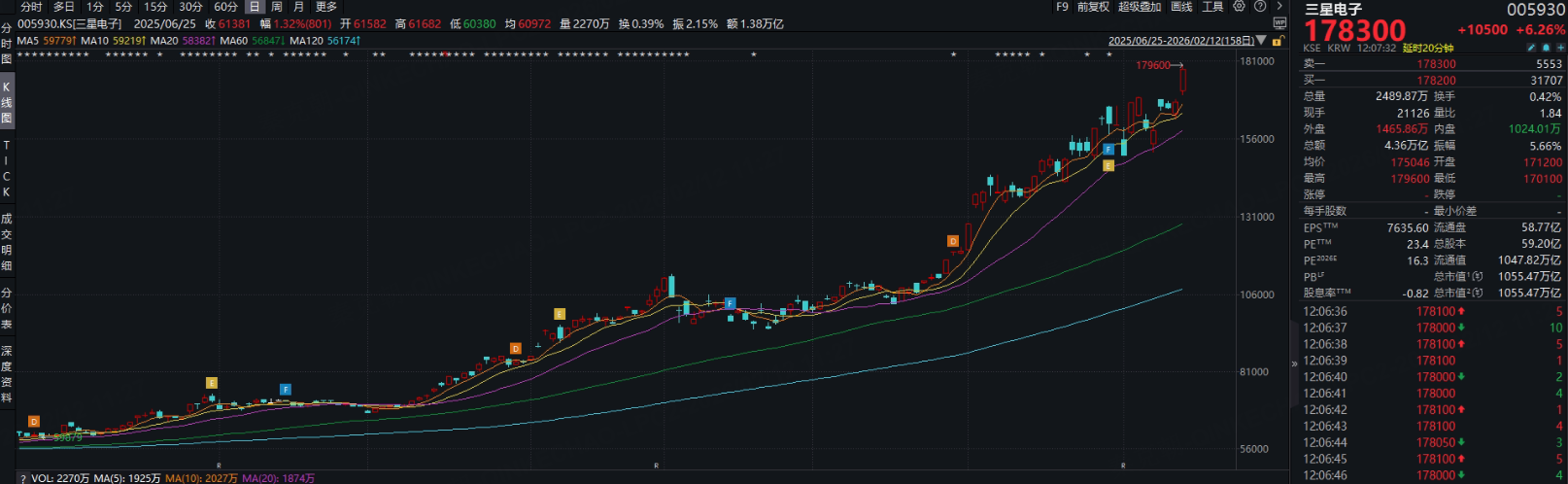Select the tick row at 12:06:44
Screen dimensions: 1568x484
1433,442
